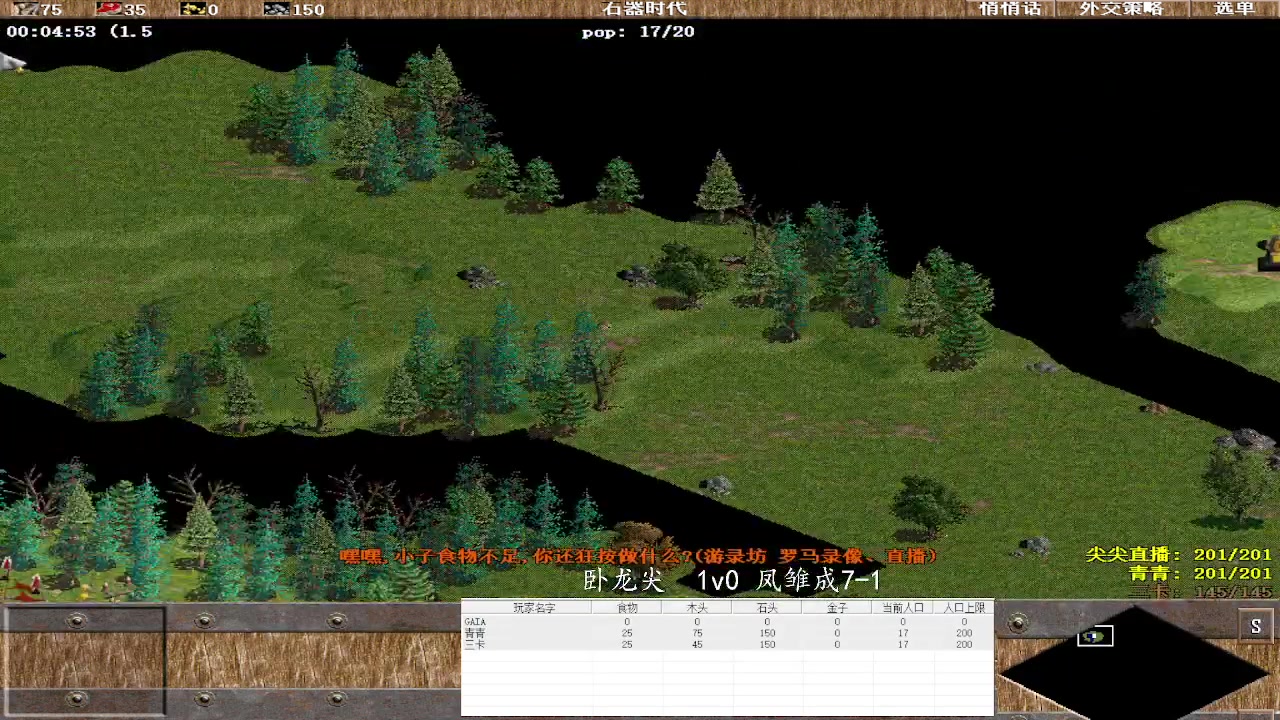The image size is (1280, 720).
Task: Click the orange chat message about 食物不足
Action: point(639,556)
